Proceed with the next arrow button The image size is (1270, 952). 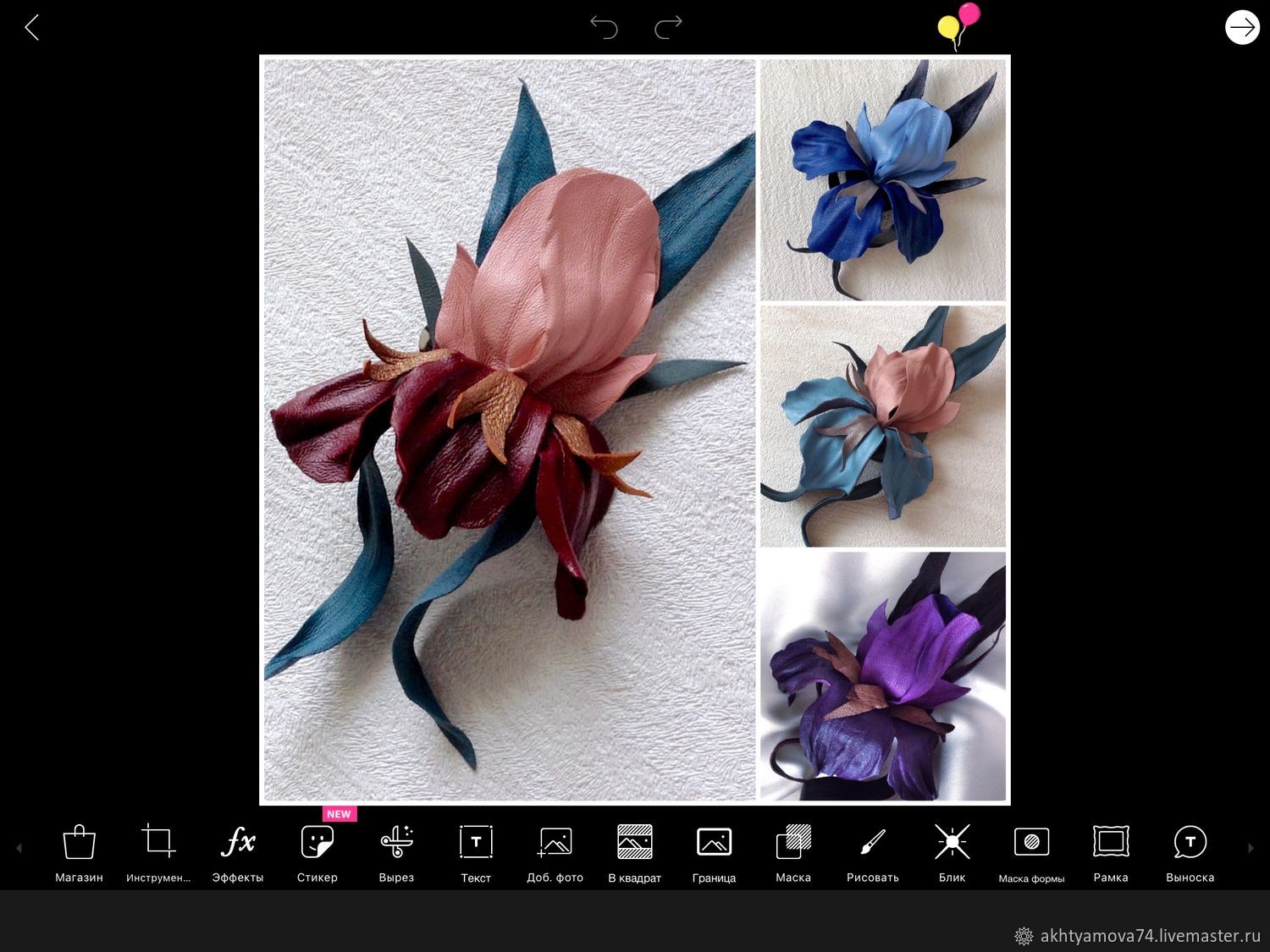[1242, 27]
